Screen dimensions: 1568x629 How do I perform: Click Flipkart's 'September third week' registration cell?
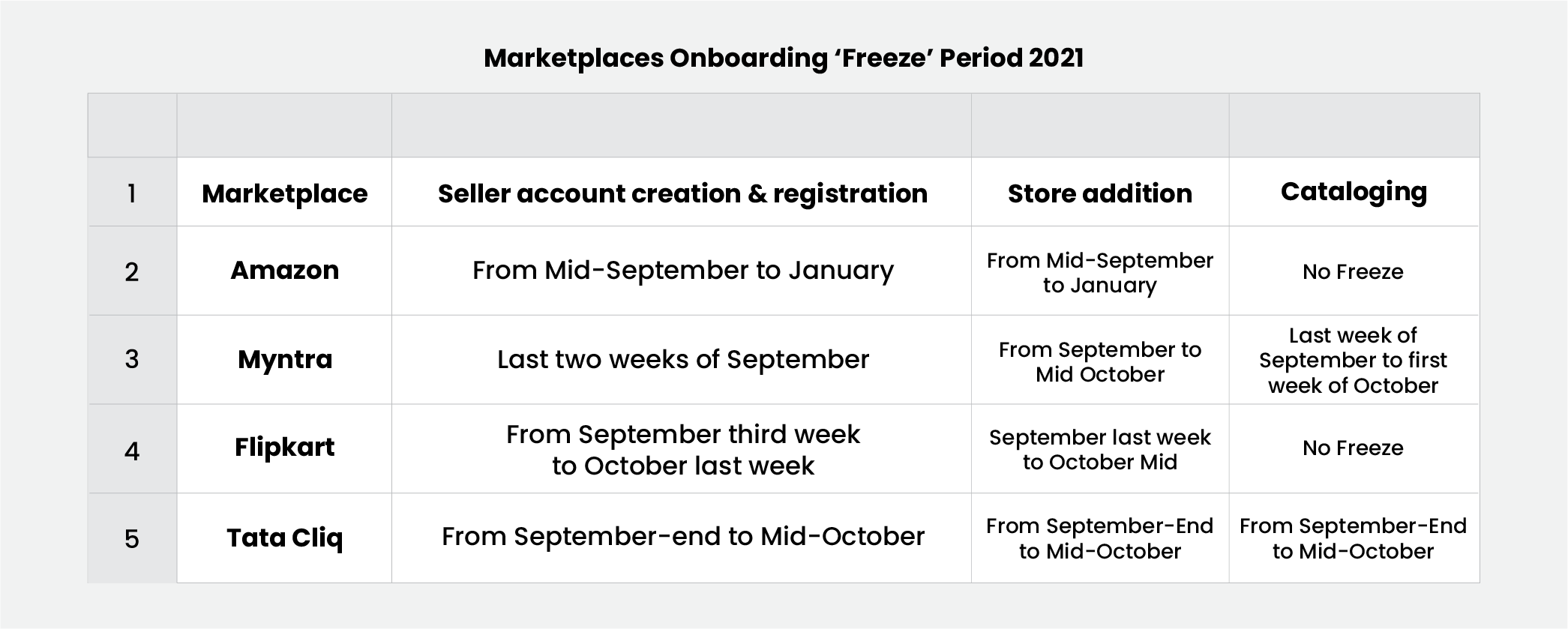click(682, 448)
